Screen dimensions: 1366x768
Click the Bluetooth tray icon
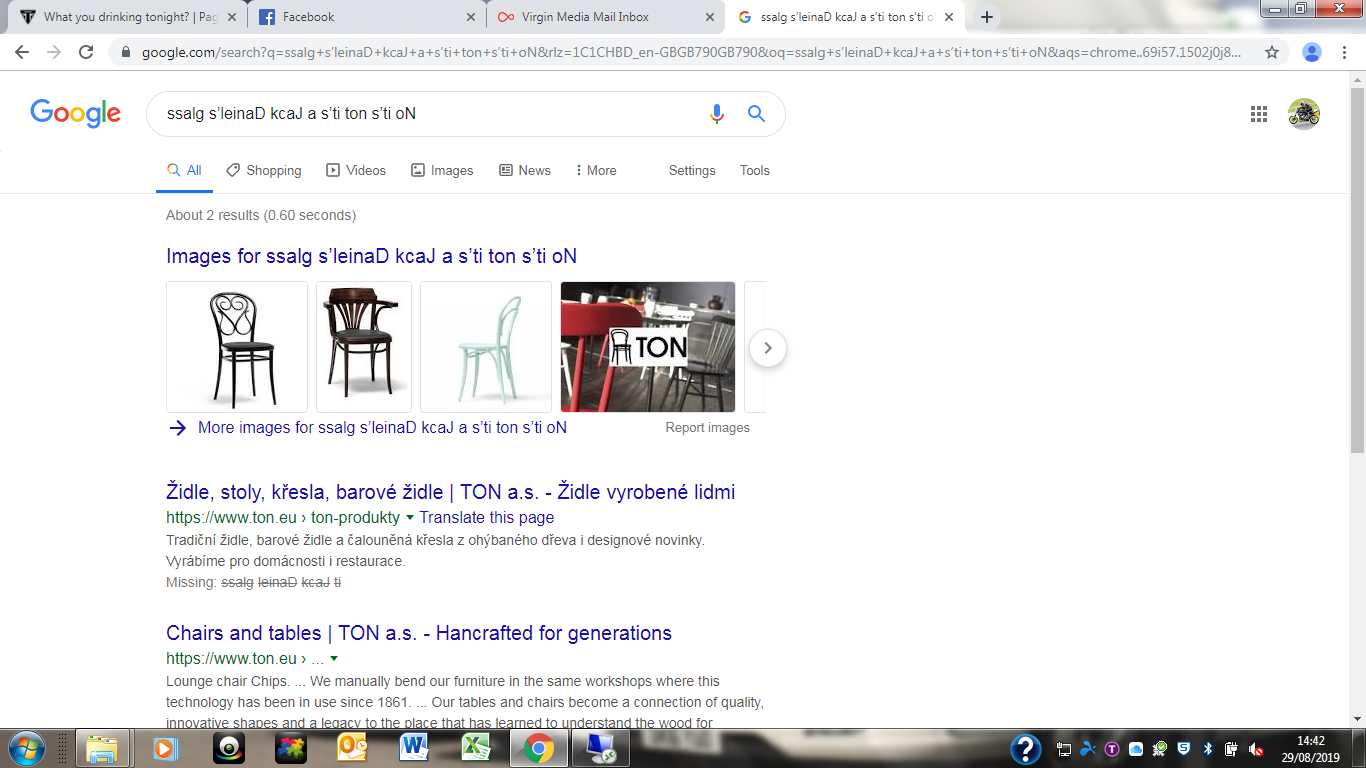click(x=1207, y=749)
